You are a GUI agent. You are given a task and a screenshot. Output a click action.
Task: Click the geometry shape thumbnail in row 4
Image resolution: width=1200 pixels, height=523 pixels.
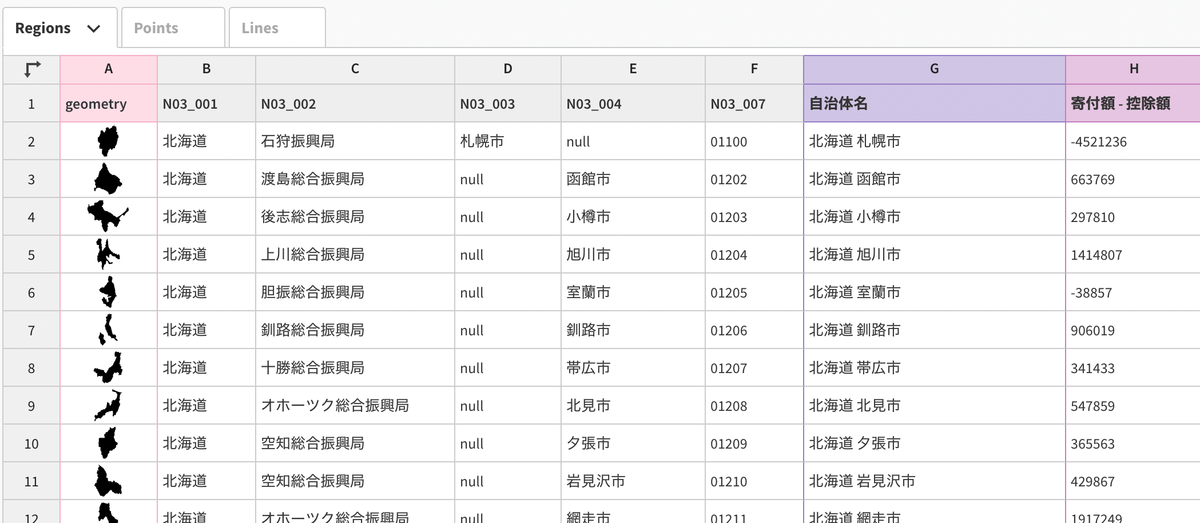[107, 216]
